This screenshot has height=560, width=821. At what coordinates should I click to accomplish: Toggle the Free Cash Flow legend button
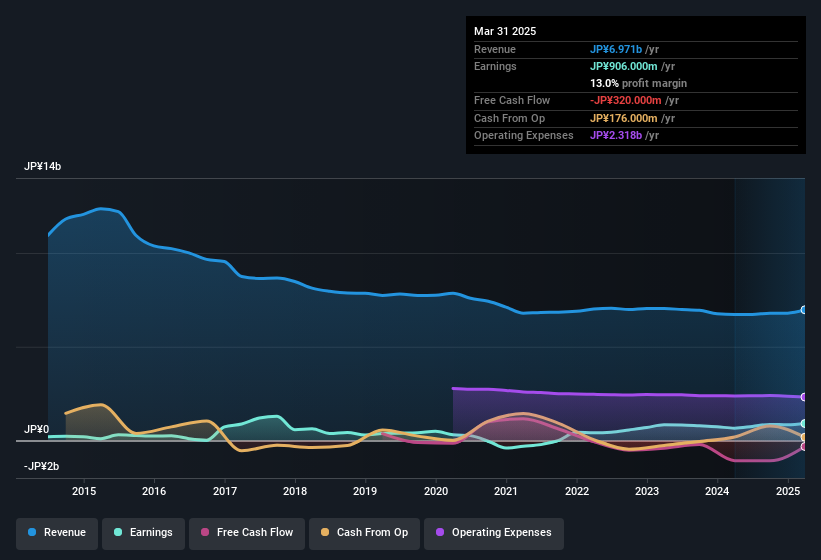pyautogui.click(x=247, y=533)
